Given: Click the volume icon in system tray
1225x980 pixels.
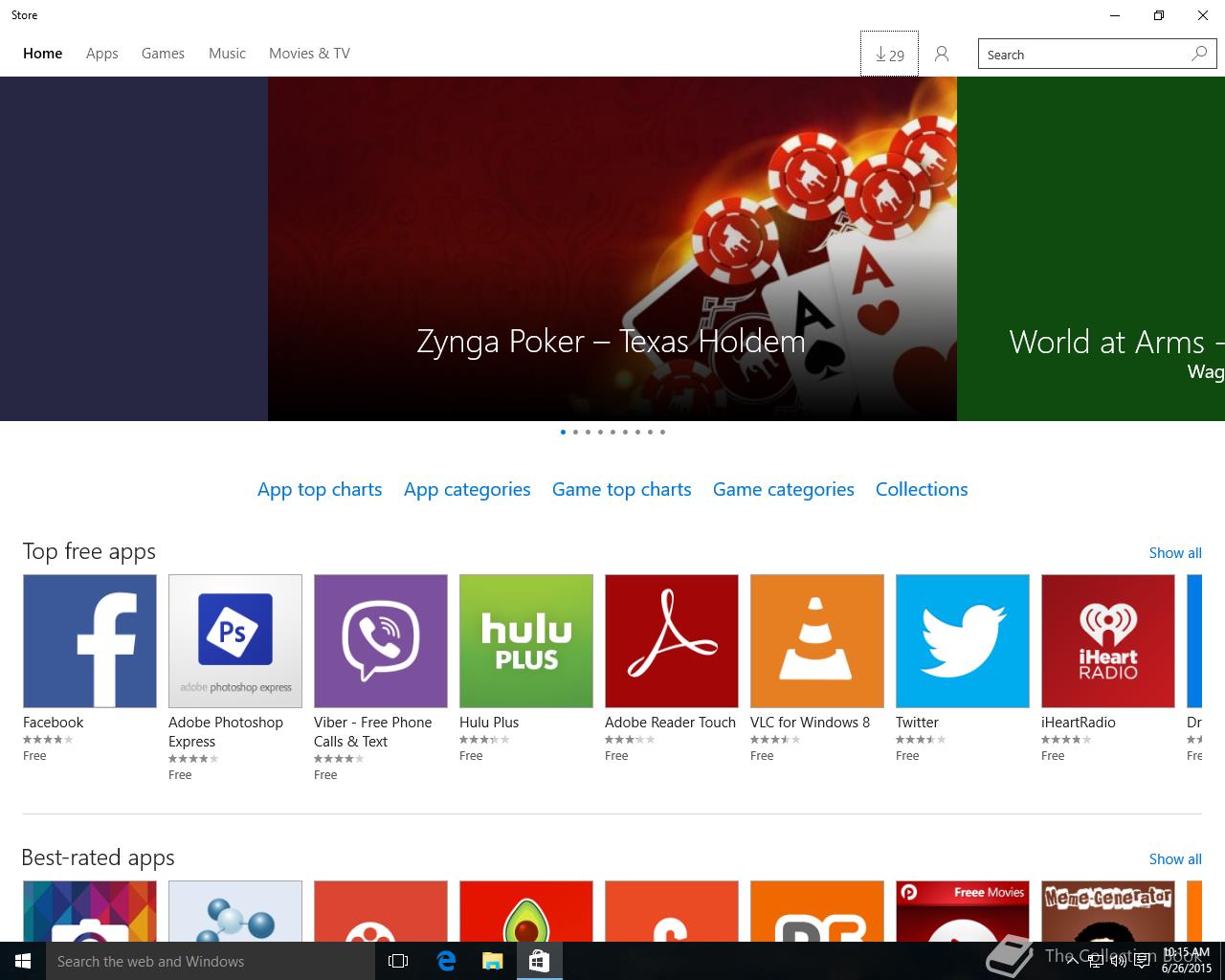Looking at the screenshot, I should click(1119, 962).
